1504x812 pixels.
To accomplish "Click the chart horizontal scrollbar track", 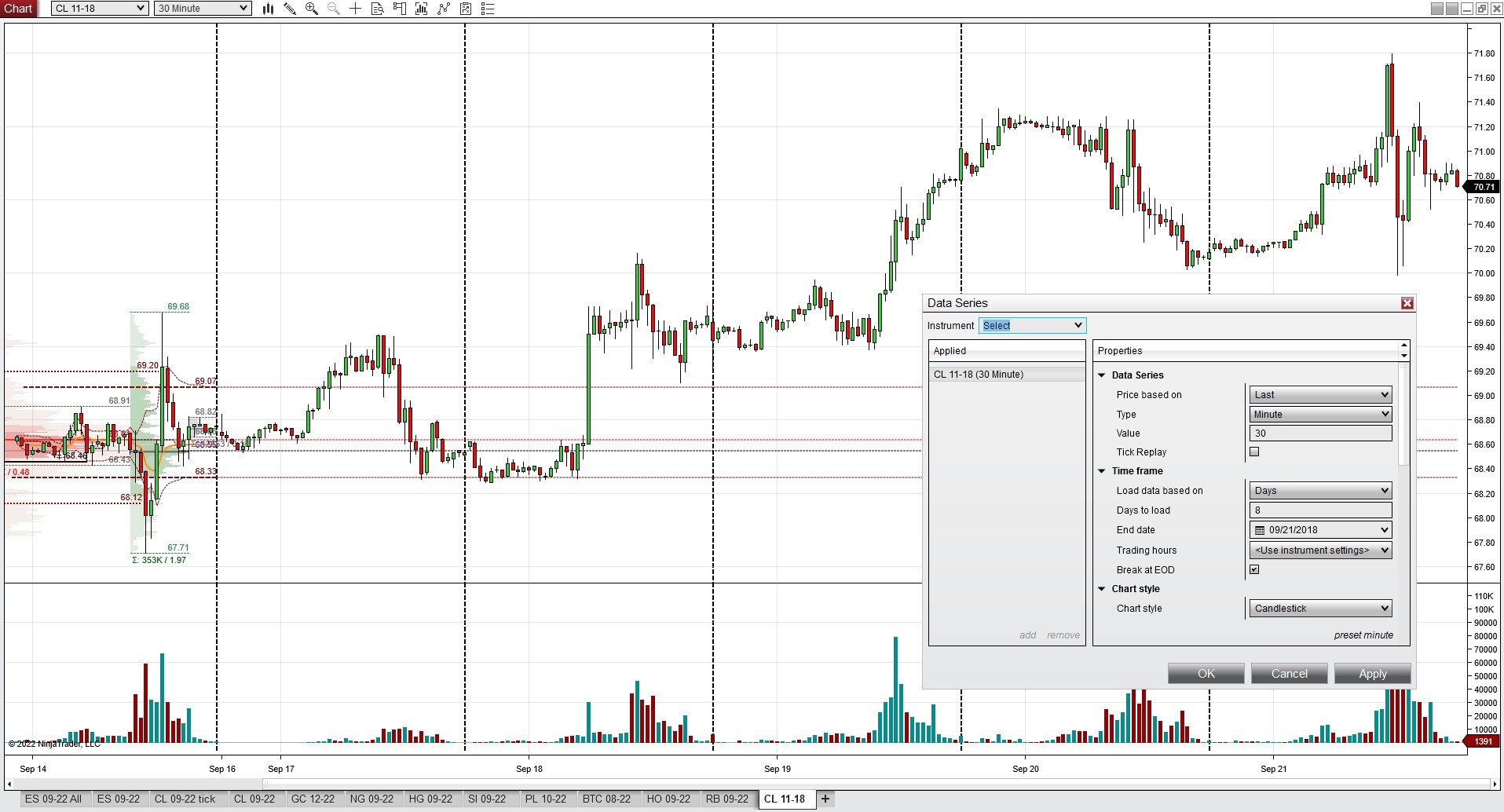I will [x=752, y=783].
